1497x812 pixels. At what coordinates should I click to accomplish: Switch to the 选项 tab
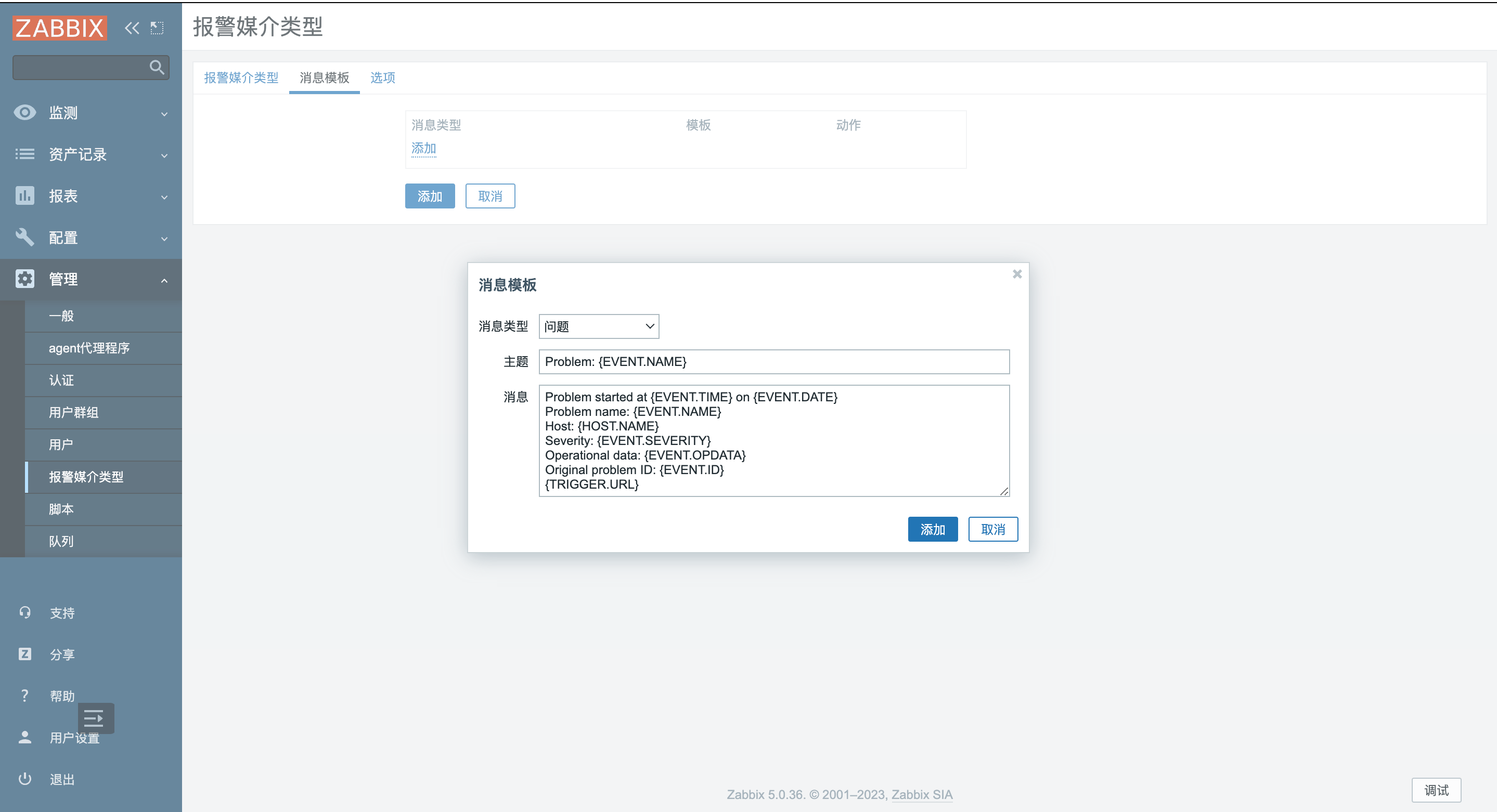[382, 77]
